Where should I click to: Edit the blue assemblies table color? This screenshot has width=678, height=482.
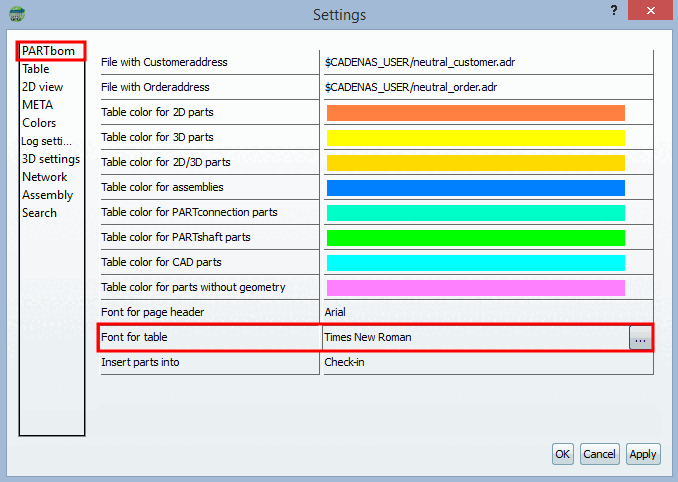(x=476, y=188)
